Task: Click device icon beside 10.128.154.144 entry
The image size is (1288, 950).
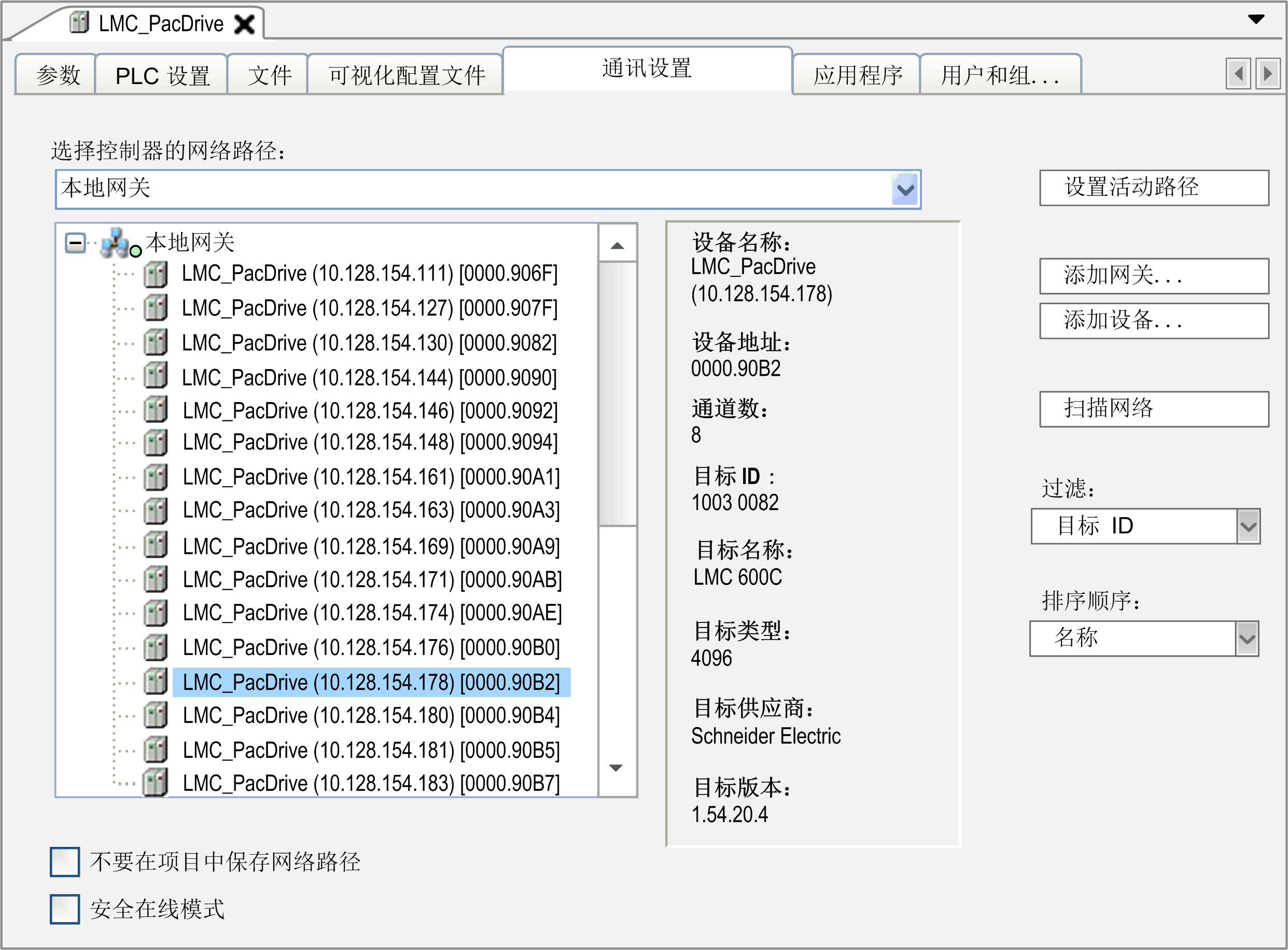Action: coord(156,377)
